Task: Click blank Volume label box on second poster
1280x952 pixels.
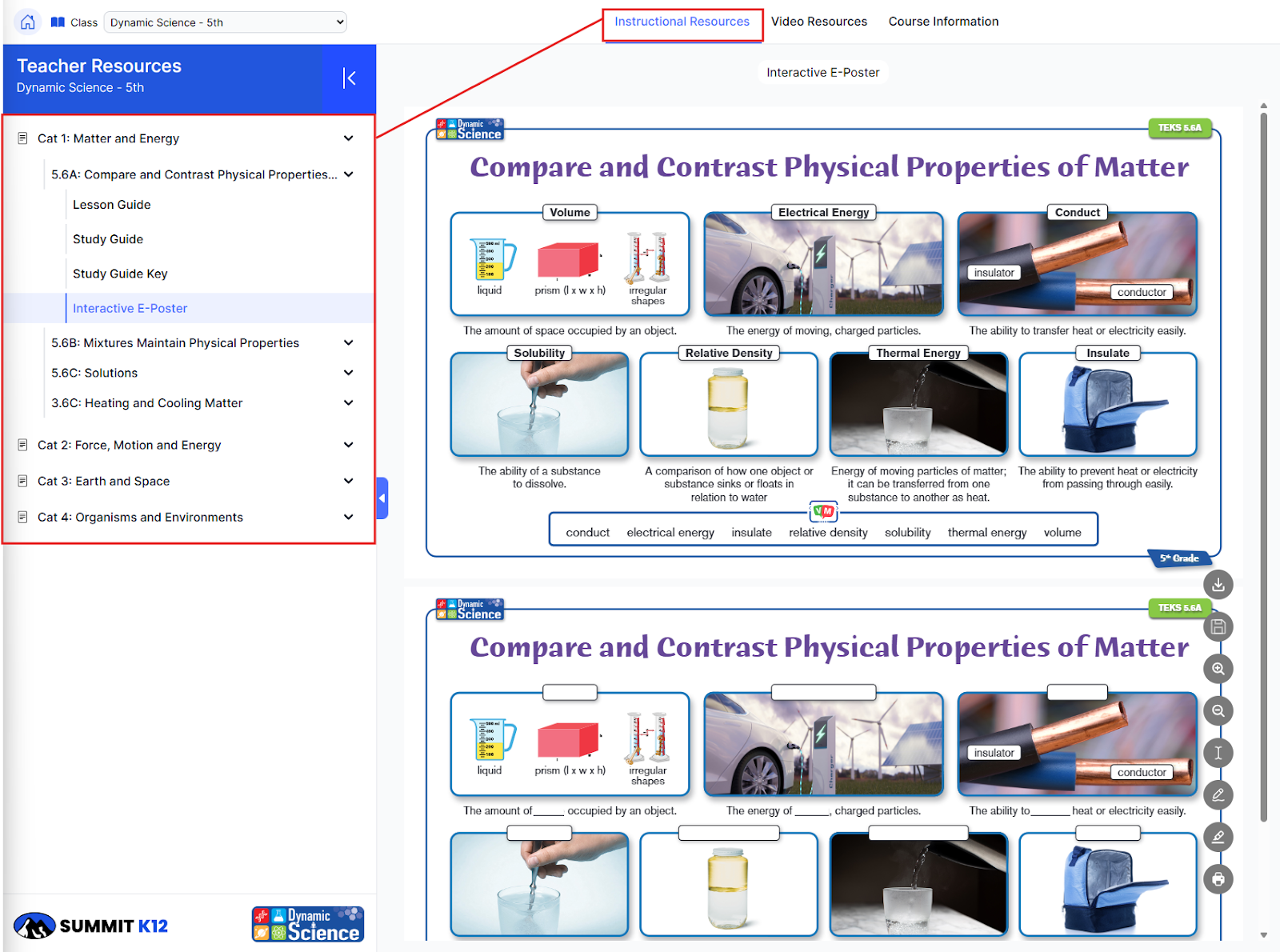Action: (570, 692)
